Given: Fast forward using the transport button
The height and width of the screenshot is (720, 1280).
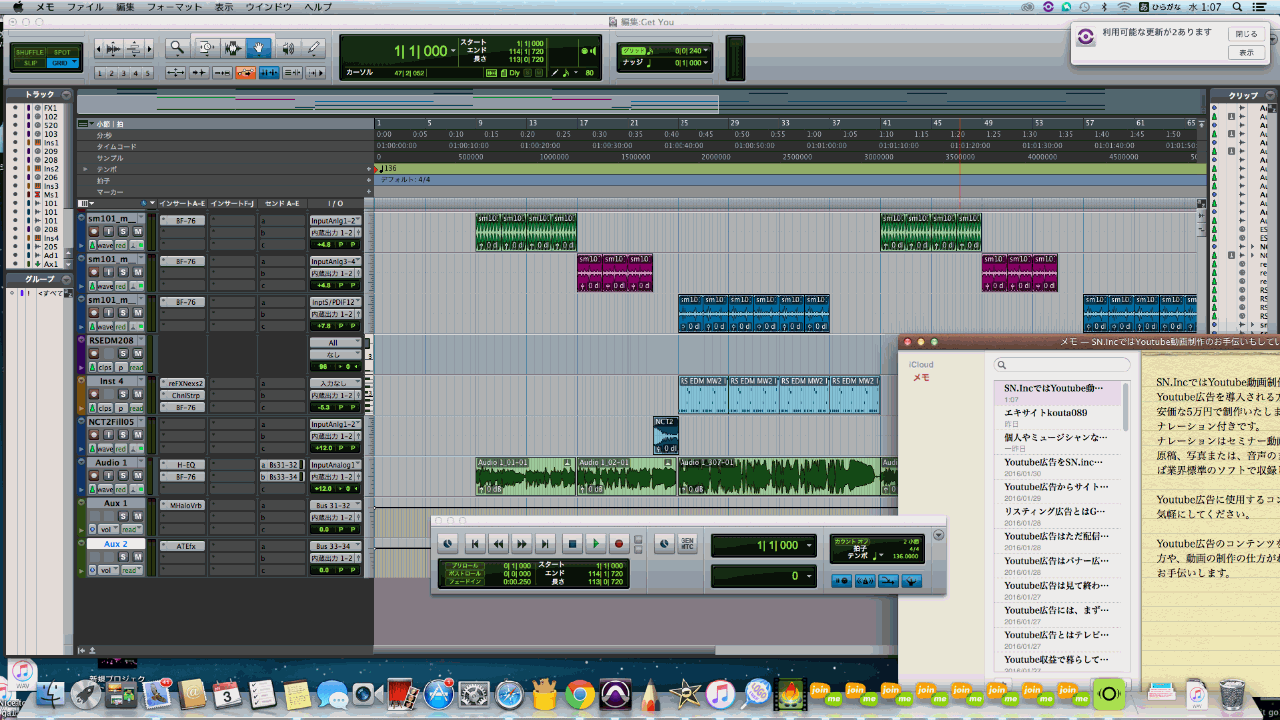Looking at the screenshot, I should [x=522, y=544].
